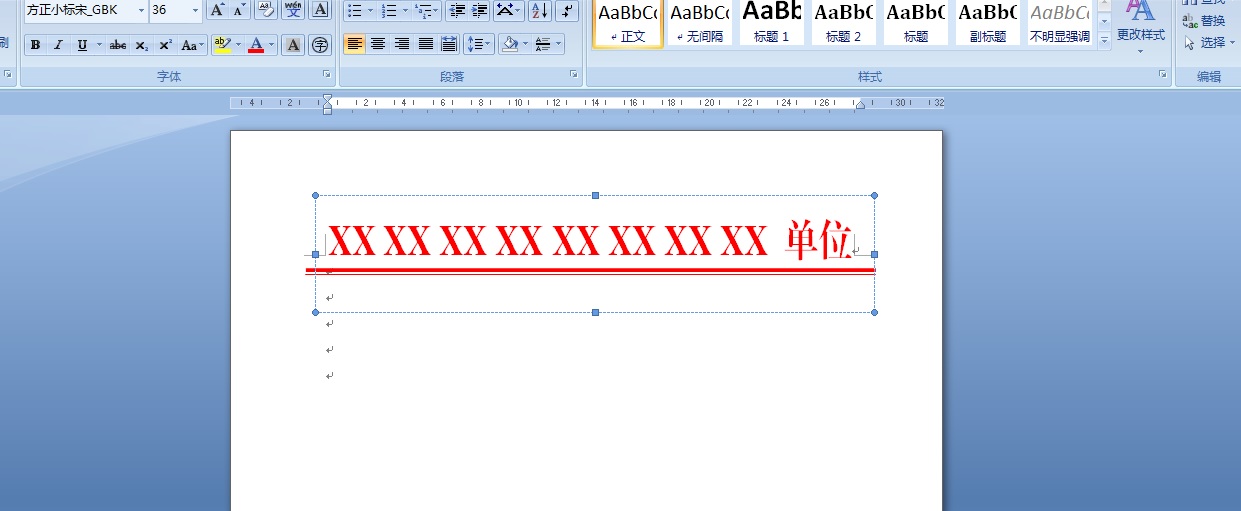Justify the paragraph text

pyautogui.click(x=425, y=44)
